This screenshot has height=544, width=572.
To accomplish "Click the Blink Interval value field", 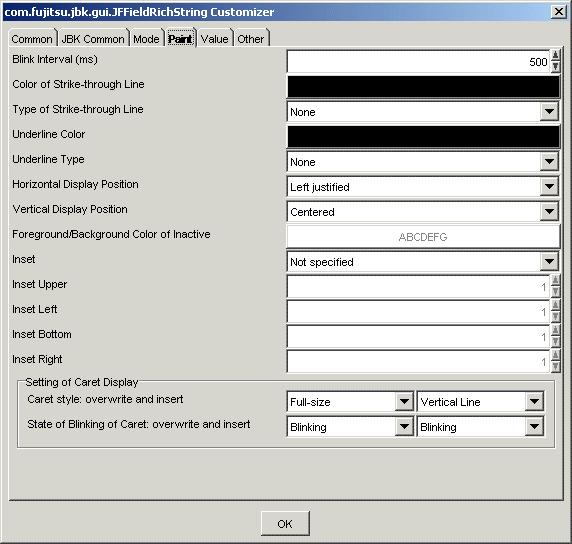I will coord(418,61).
